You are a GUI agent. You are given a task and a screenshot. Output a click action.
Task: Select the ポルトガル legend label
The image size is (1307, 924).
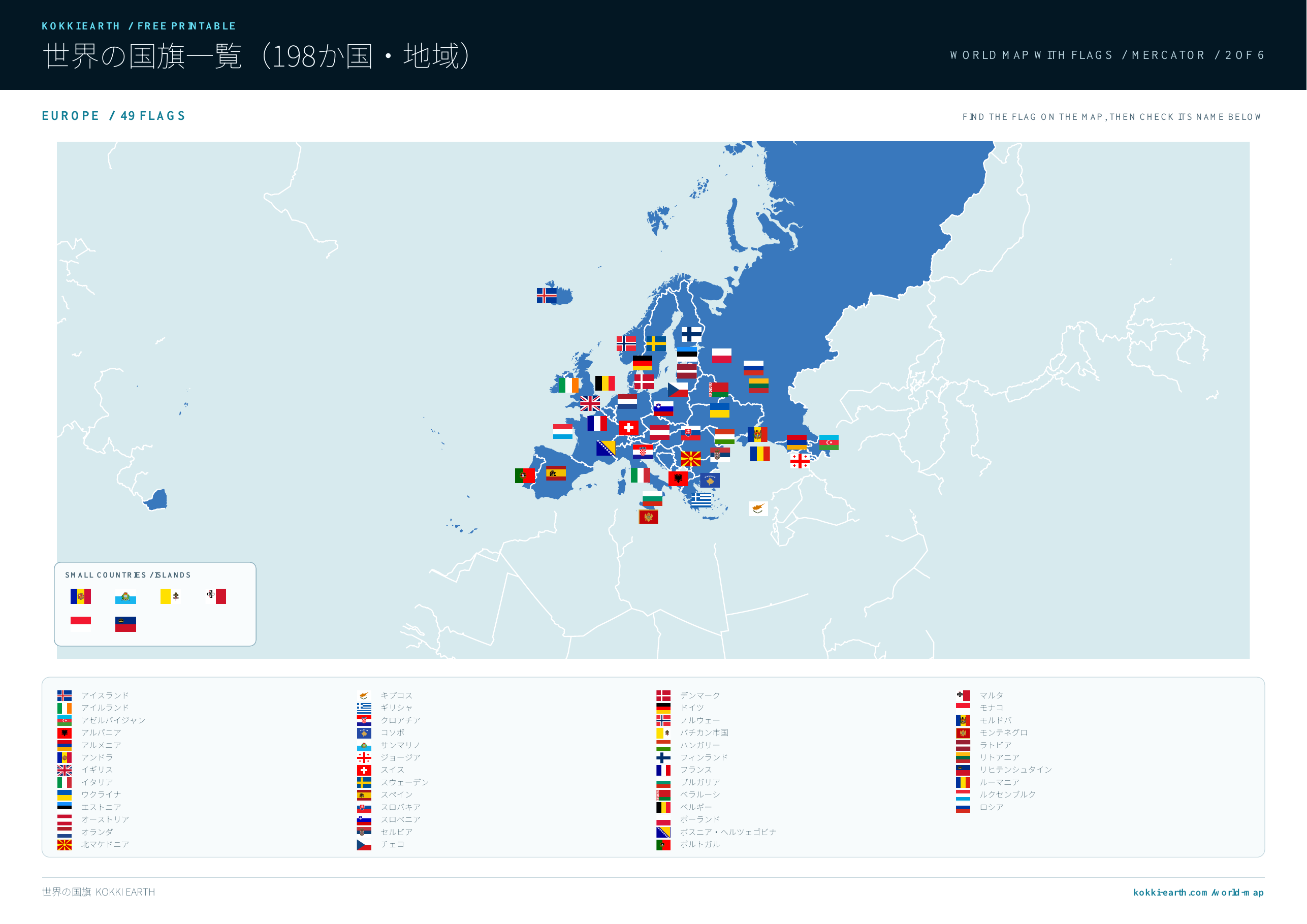click(x=700, y=844)
